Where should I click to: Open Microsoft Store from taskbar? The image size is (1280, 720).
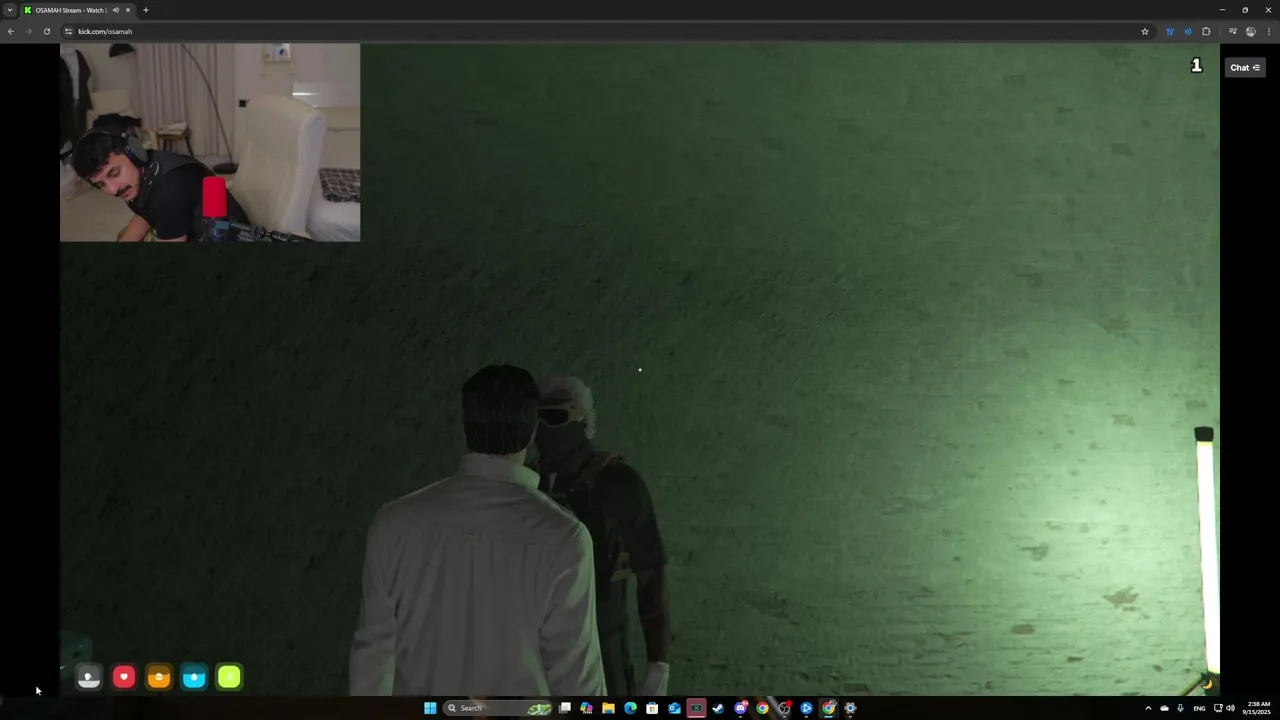652,708
